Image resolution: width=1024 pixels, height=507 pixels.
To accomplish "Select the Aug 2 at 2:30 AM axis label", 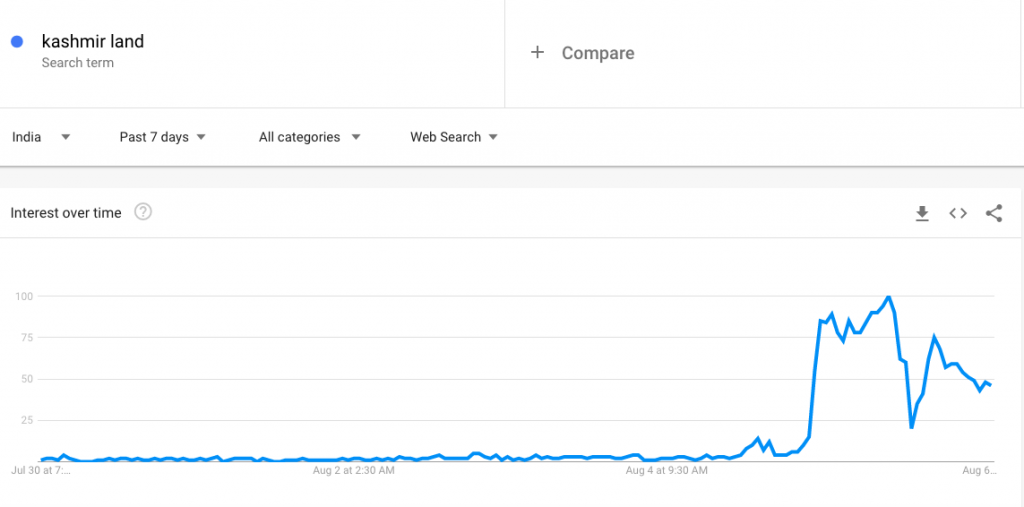I will [x=353, y=470].
